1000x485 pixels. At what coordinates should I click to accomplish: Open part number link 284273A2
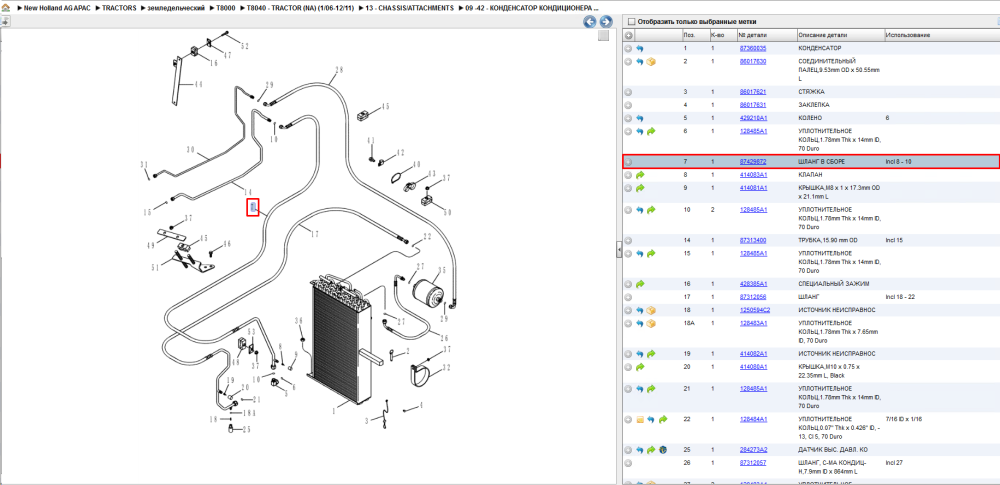pyautogui.click(x=753, y=450)
